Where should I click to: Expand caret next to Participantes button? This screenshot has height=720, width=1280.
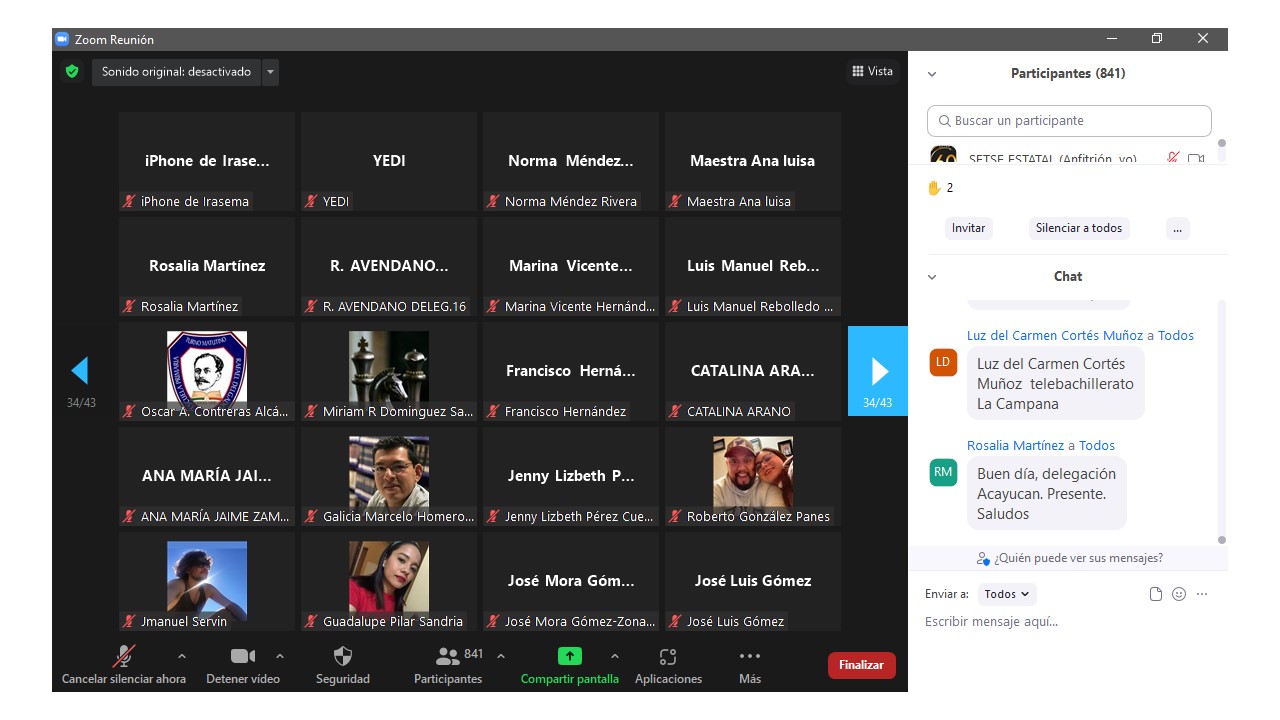pyautogui.click(x=501, y=656)
